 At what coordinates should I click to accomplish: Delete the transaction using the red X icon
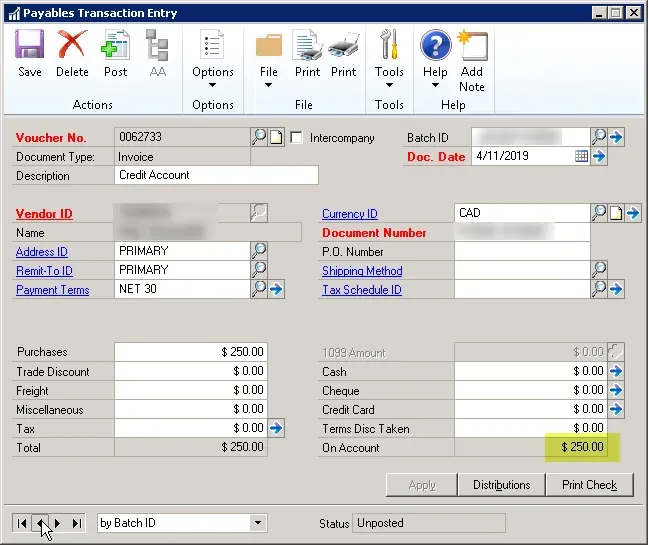coord(72,53)
